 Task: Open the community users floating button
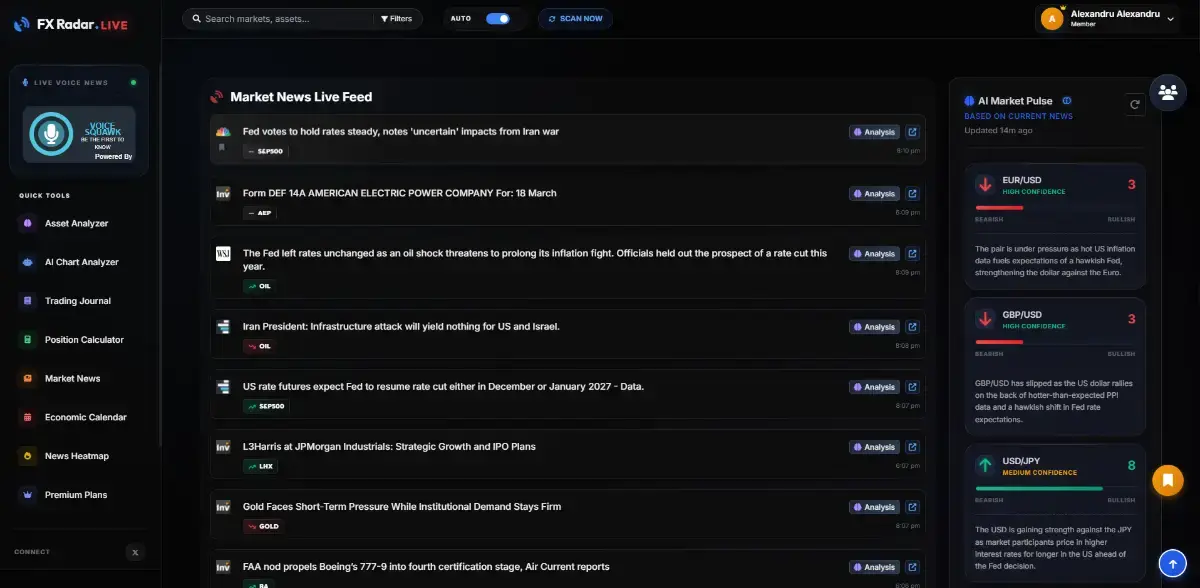tap(1168, 92)
